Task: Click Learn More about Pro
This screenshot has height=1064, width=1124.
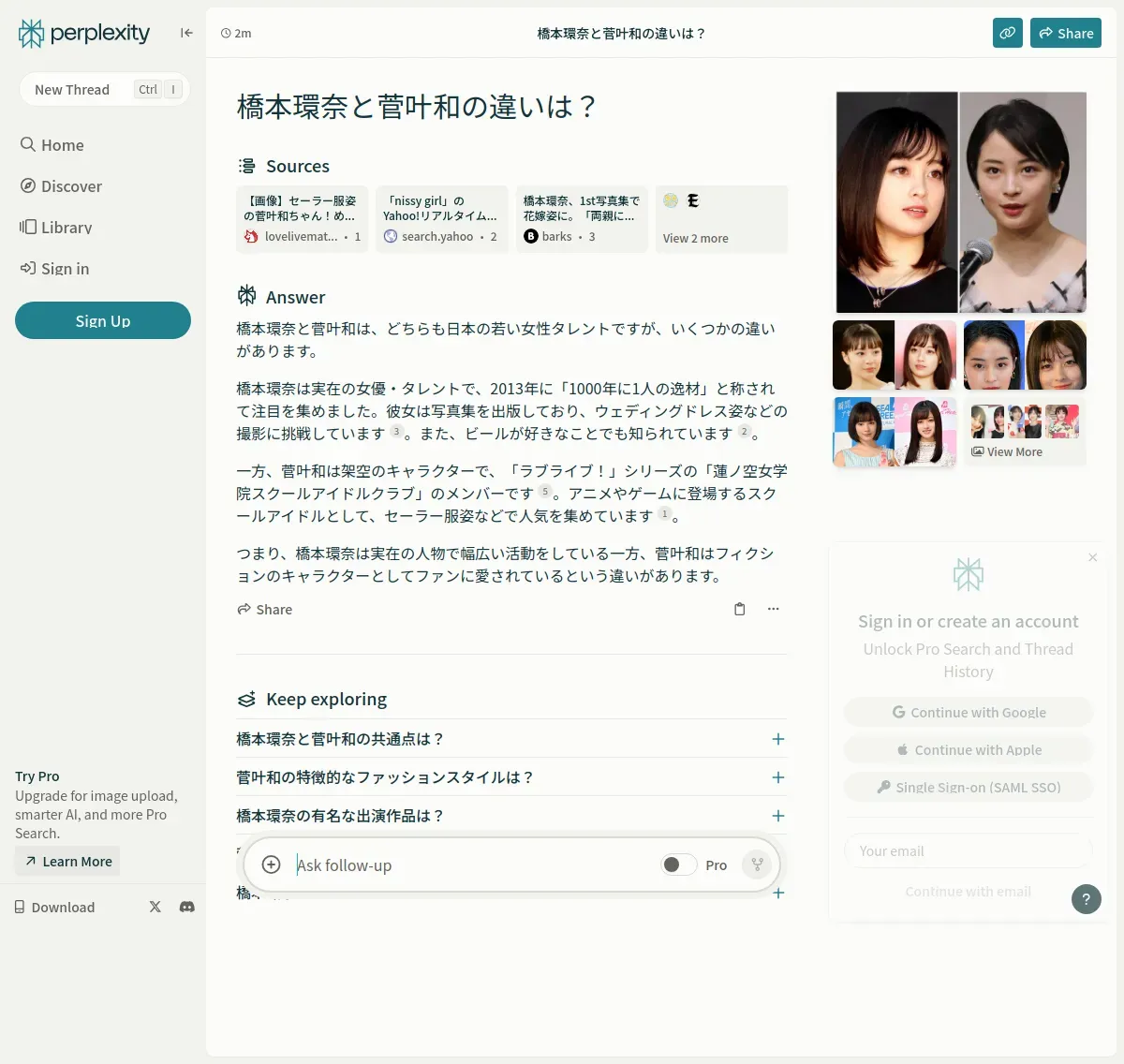Action: pos(67,861)
